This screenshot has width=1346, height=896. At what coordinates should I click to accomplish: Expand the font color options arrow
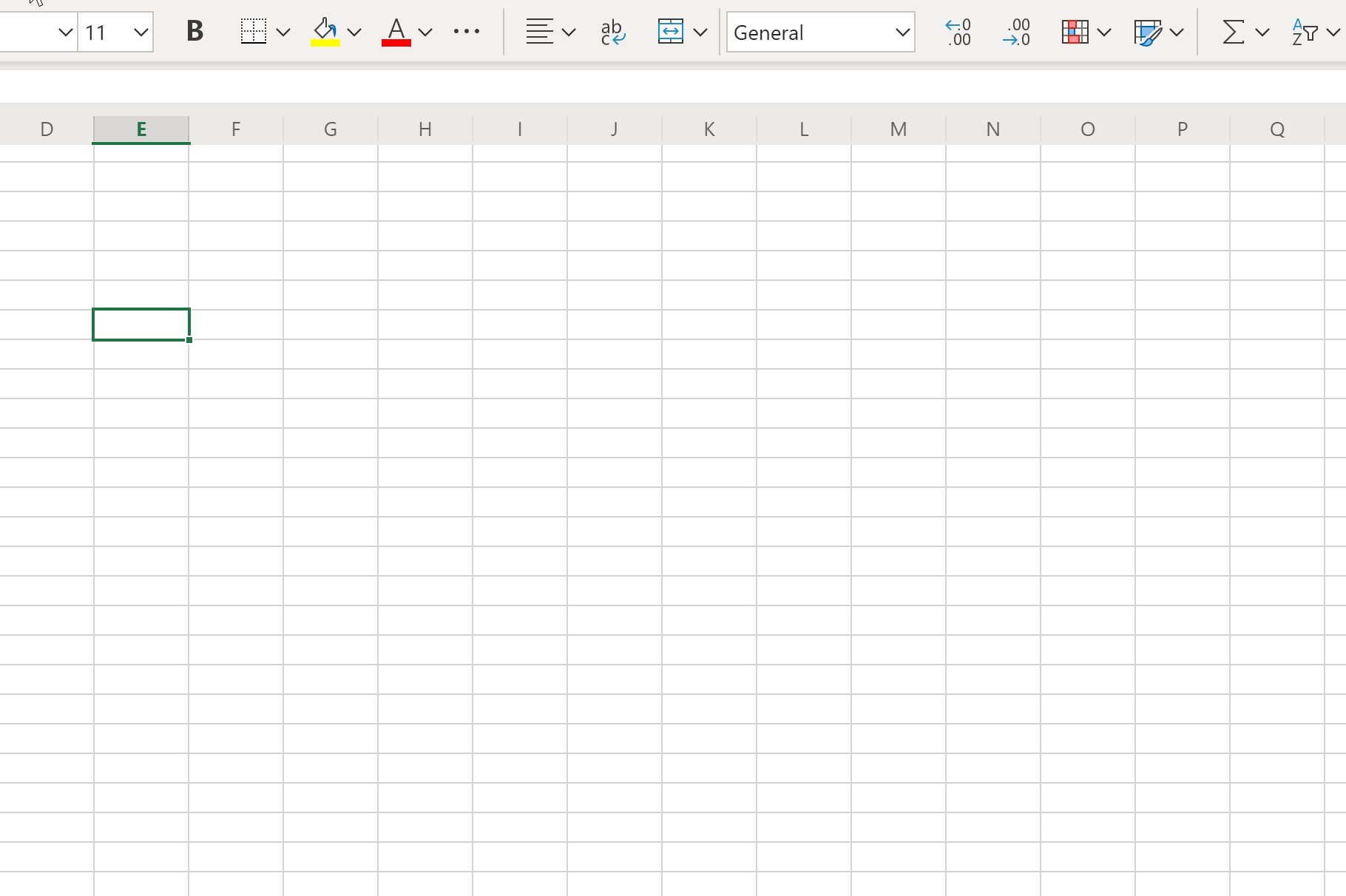425,32
